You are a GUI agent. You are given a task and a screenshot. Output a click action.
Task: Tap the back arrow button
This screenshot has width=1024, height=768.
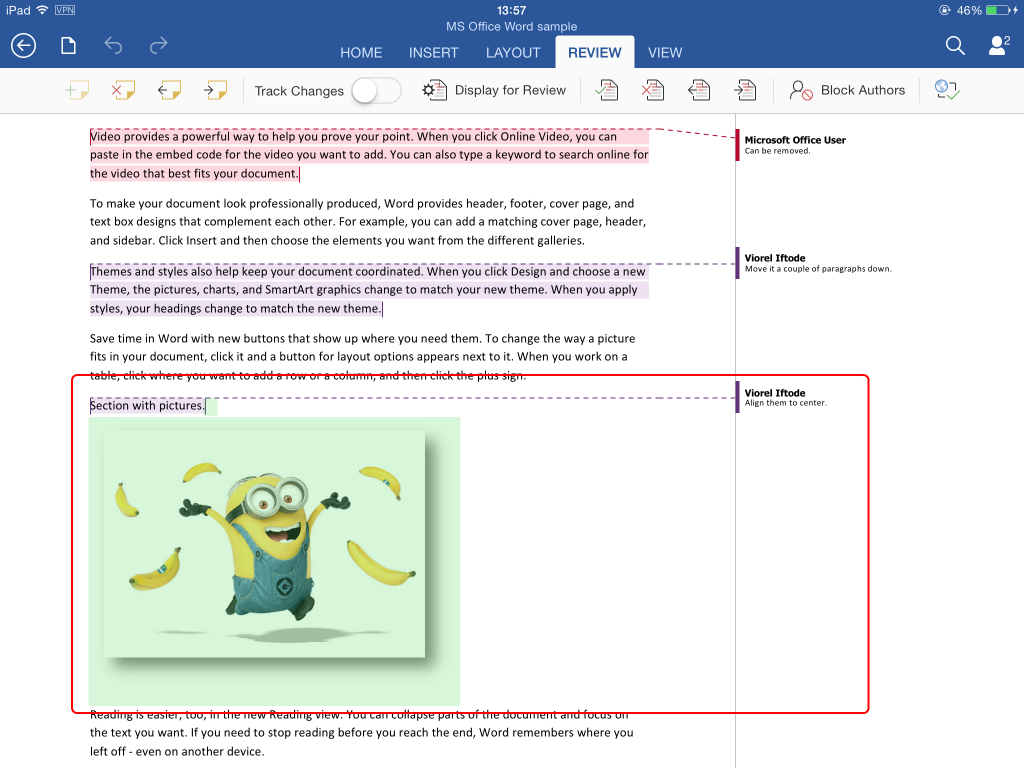click(24, 46)
